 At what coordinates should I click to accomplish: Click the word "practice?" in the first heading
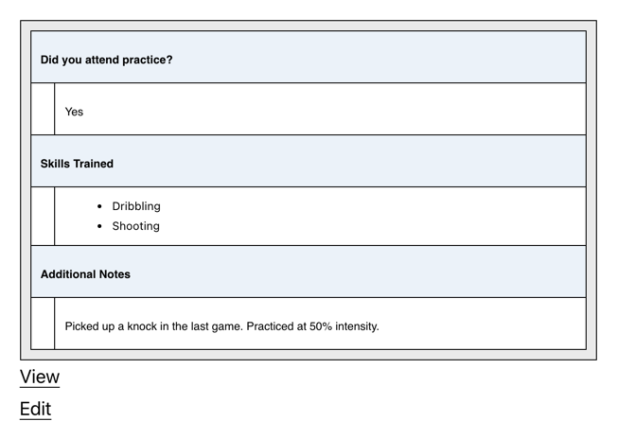point(148,59)
